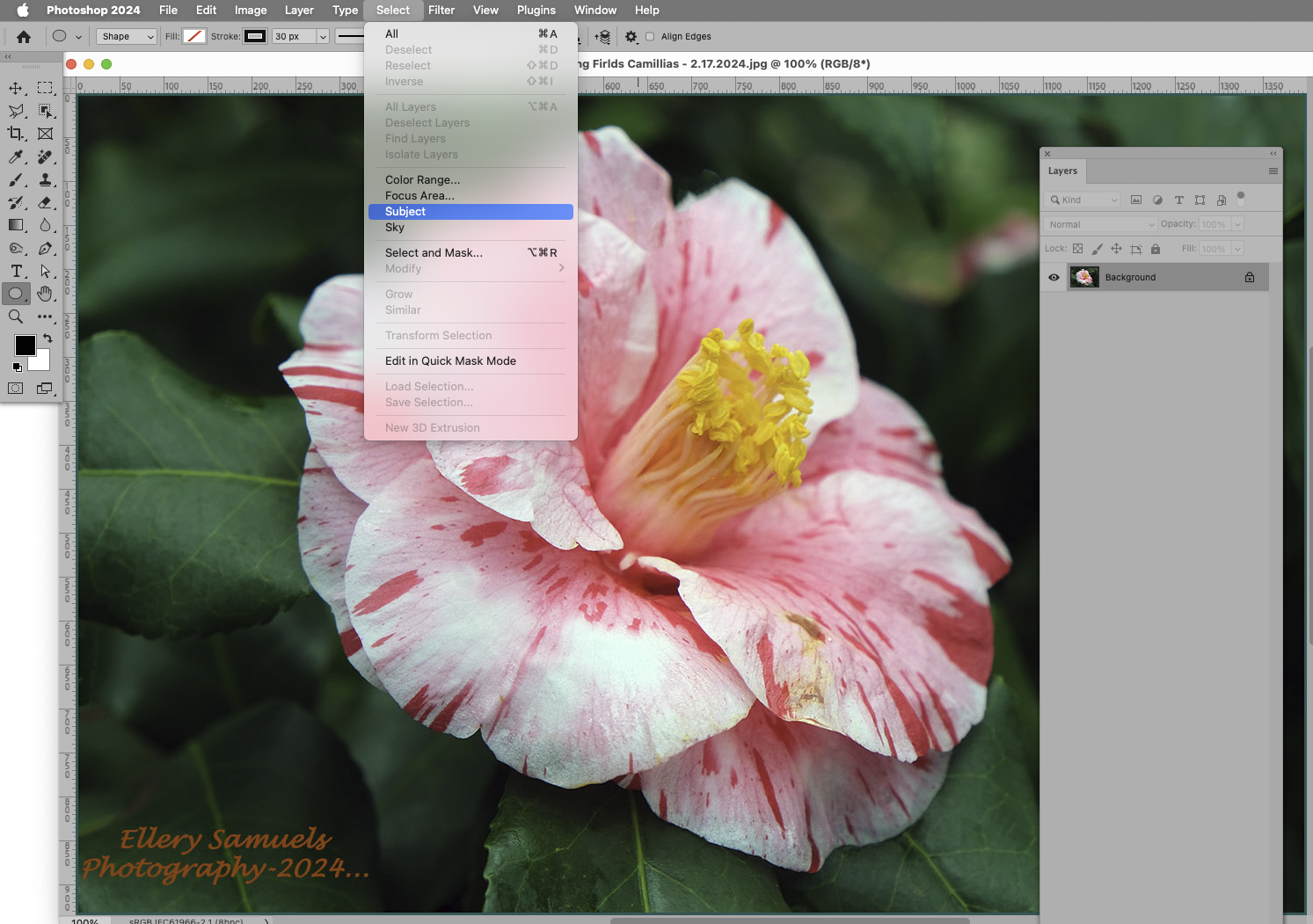Select the Crop tool
Image resolution: width=1313 pixels, height=924 pixels.
coord(15,134)
